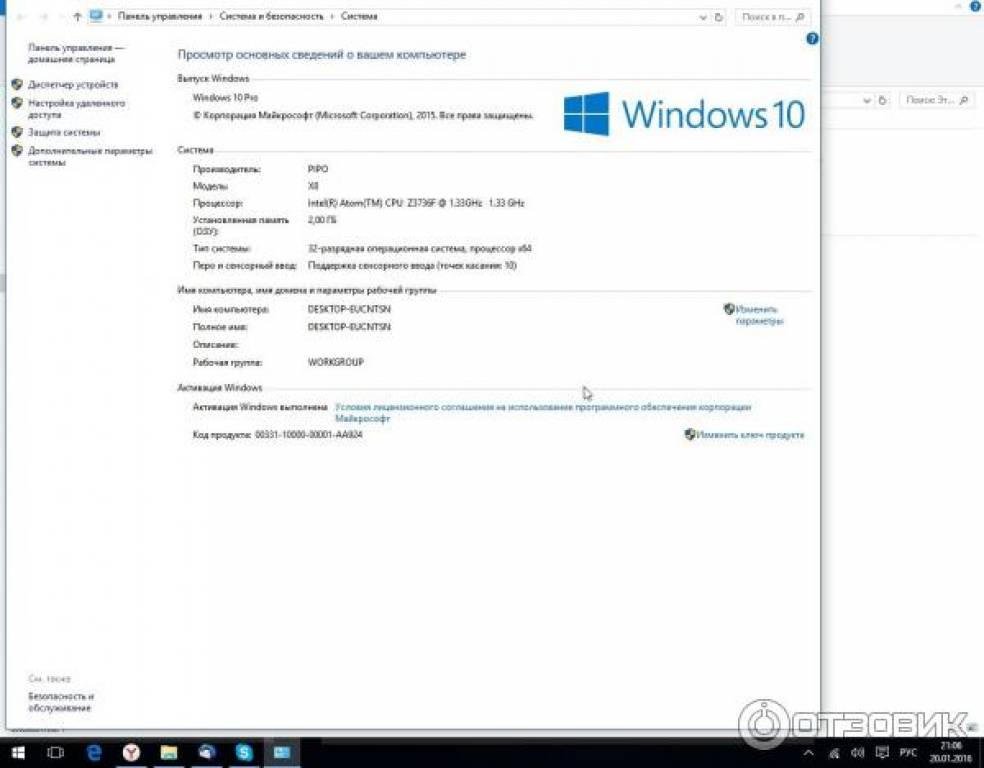Viewport: 984px width, 768px height.
Task: Open Microsoft license terms link
Action: [543, 412]
